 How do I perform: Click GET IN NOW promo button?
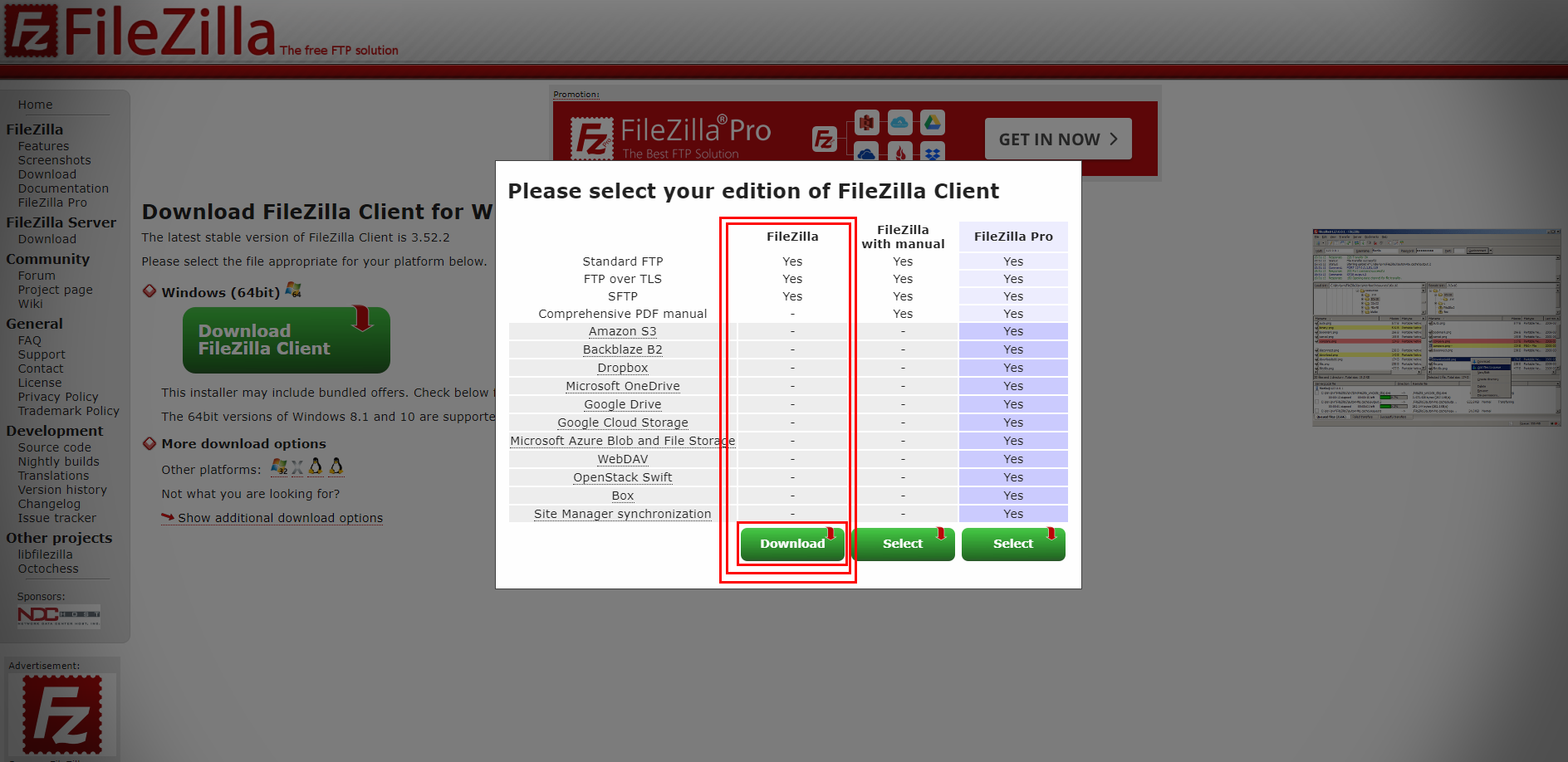click(1058, 139)
